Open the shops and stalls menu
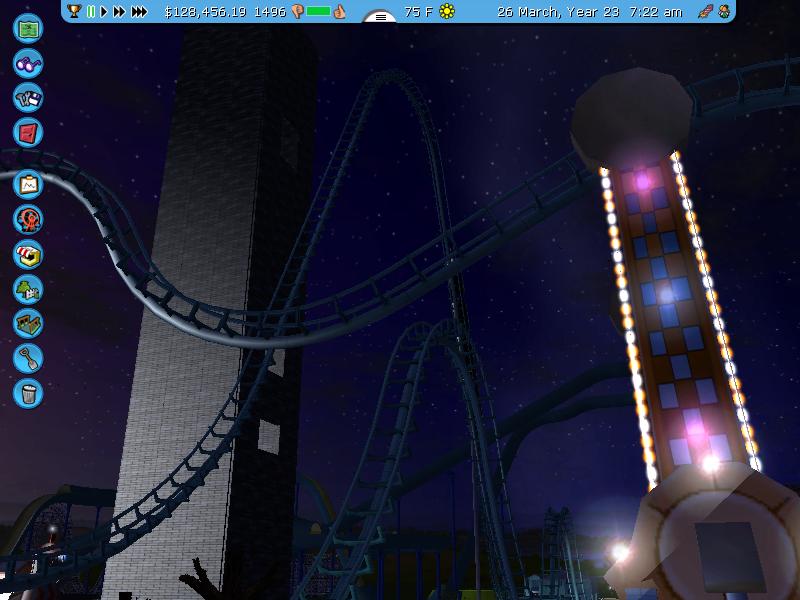Screen dimensions: 800x600 coord(28,254)
